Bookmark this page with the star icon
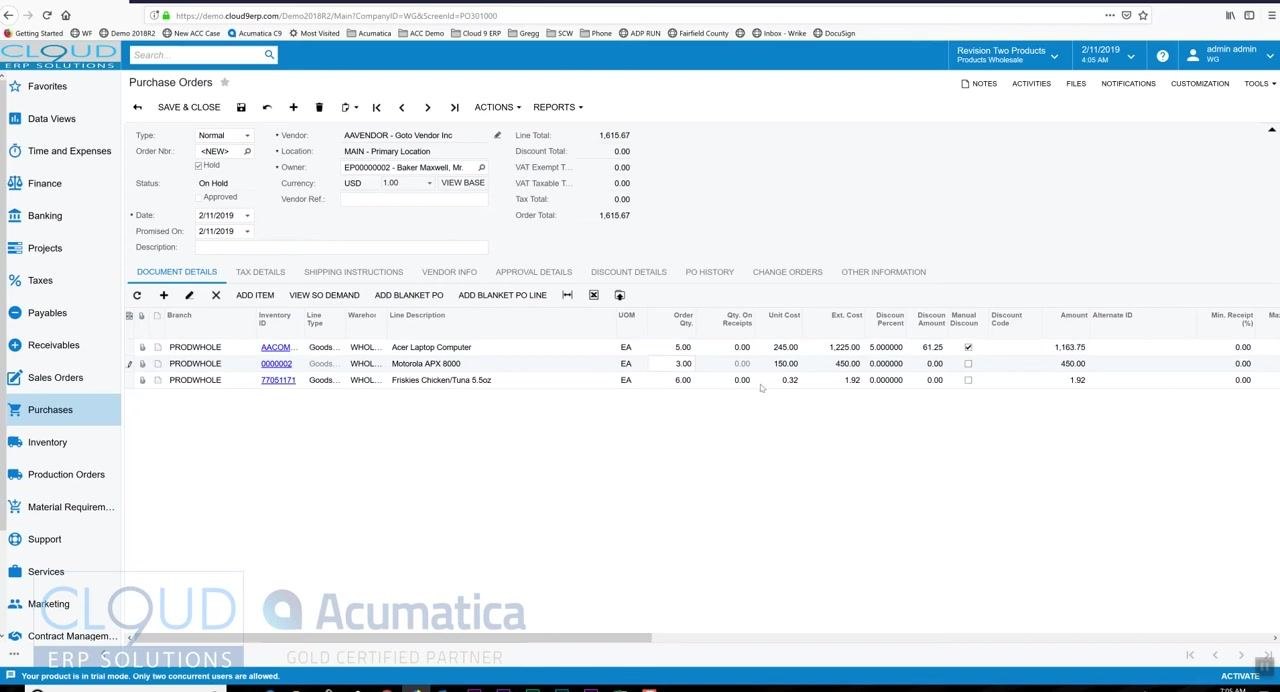Image resolution: width=1280 pixels, height=692 pixels. [1143, 15]
